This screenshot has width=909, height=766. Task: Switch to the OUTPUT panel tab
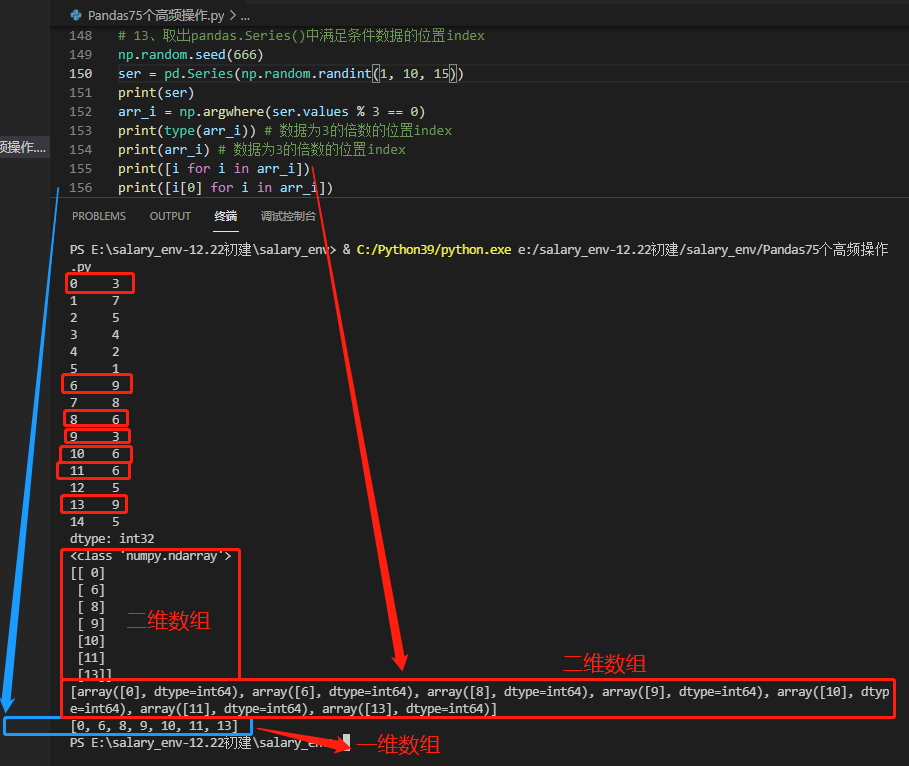point(170,216)
